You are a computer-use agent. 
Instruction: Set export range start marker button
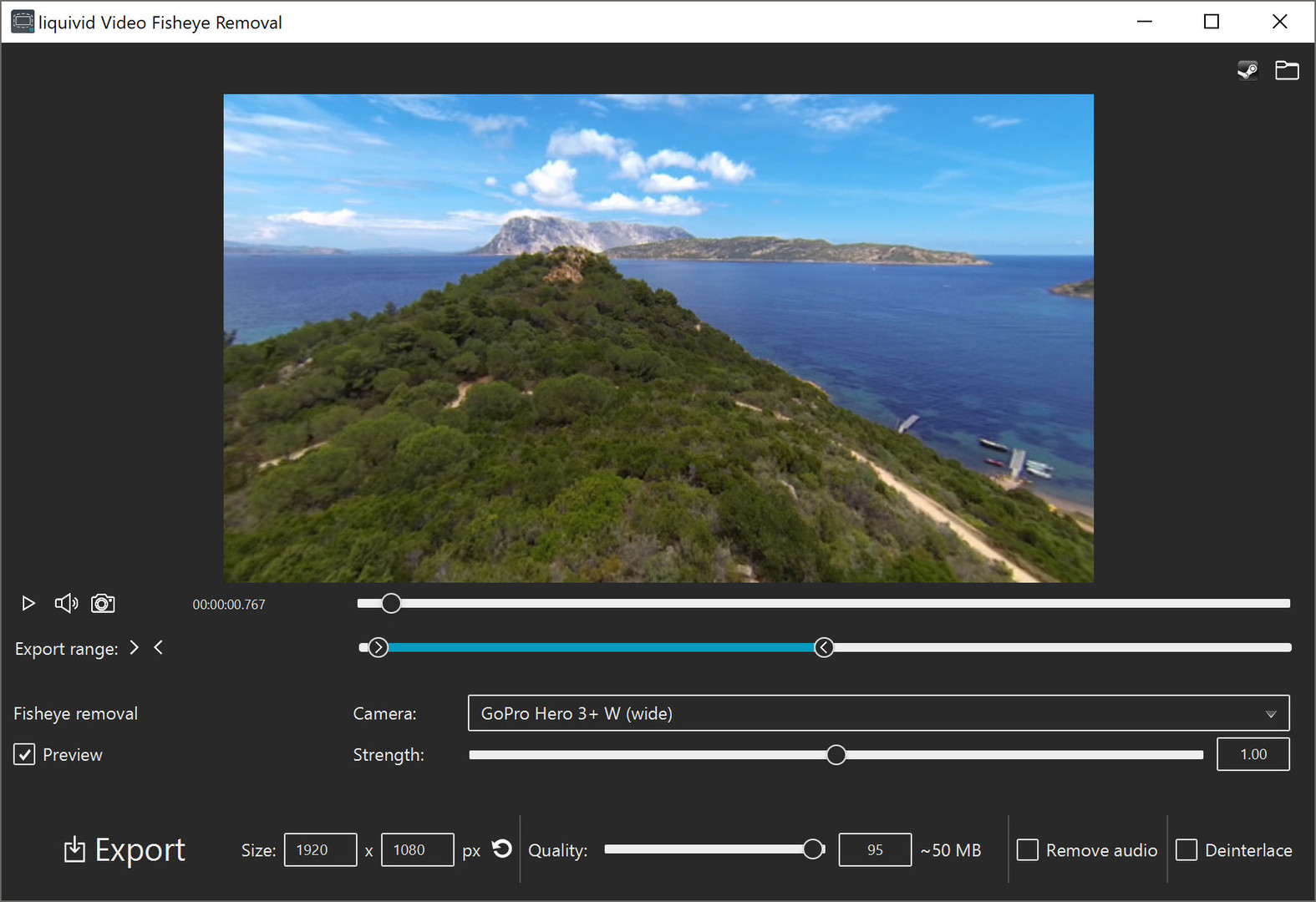pyautogui.click(x=134, y=647)
